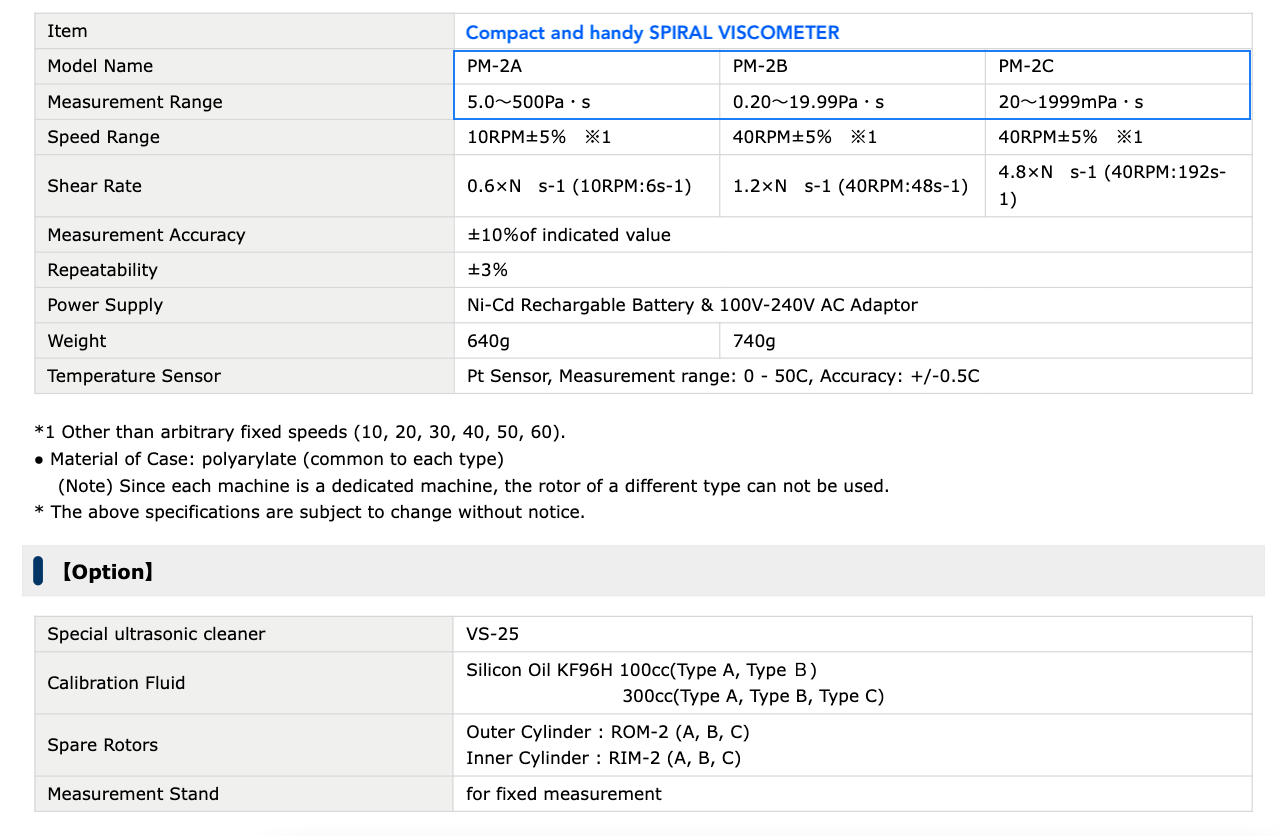
Task: Select the Pt Sensor temperature sensor description
Action: [723, 376]
